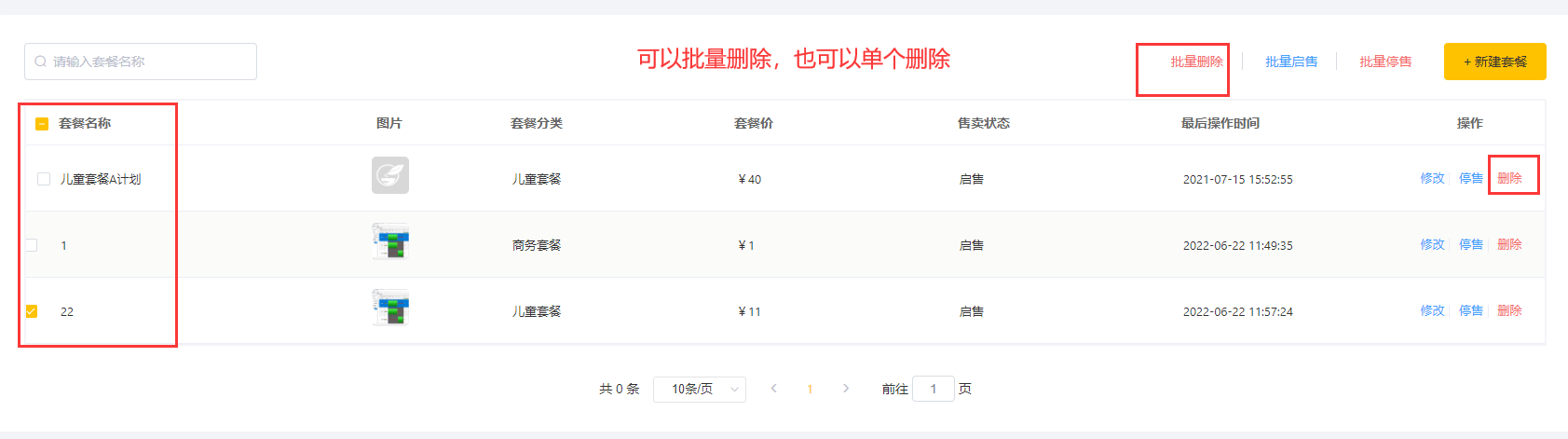This screenshot has height=439, width=1568.
Task: Uncheck the checkbox for package 22
Action: [x=32, y=311]
